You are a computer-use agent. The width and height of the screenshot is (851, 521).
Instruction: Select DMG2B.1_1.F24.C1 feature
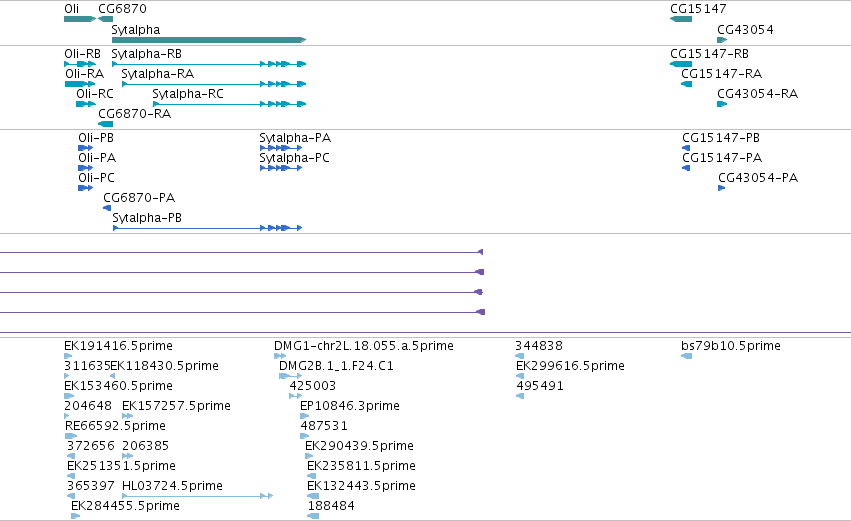[290, 376]
